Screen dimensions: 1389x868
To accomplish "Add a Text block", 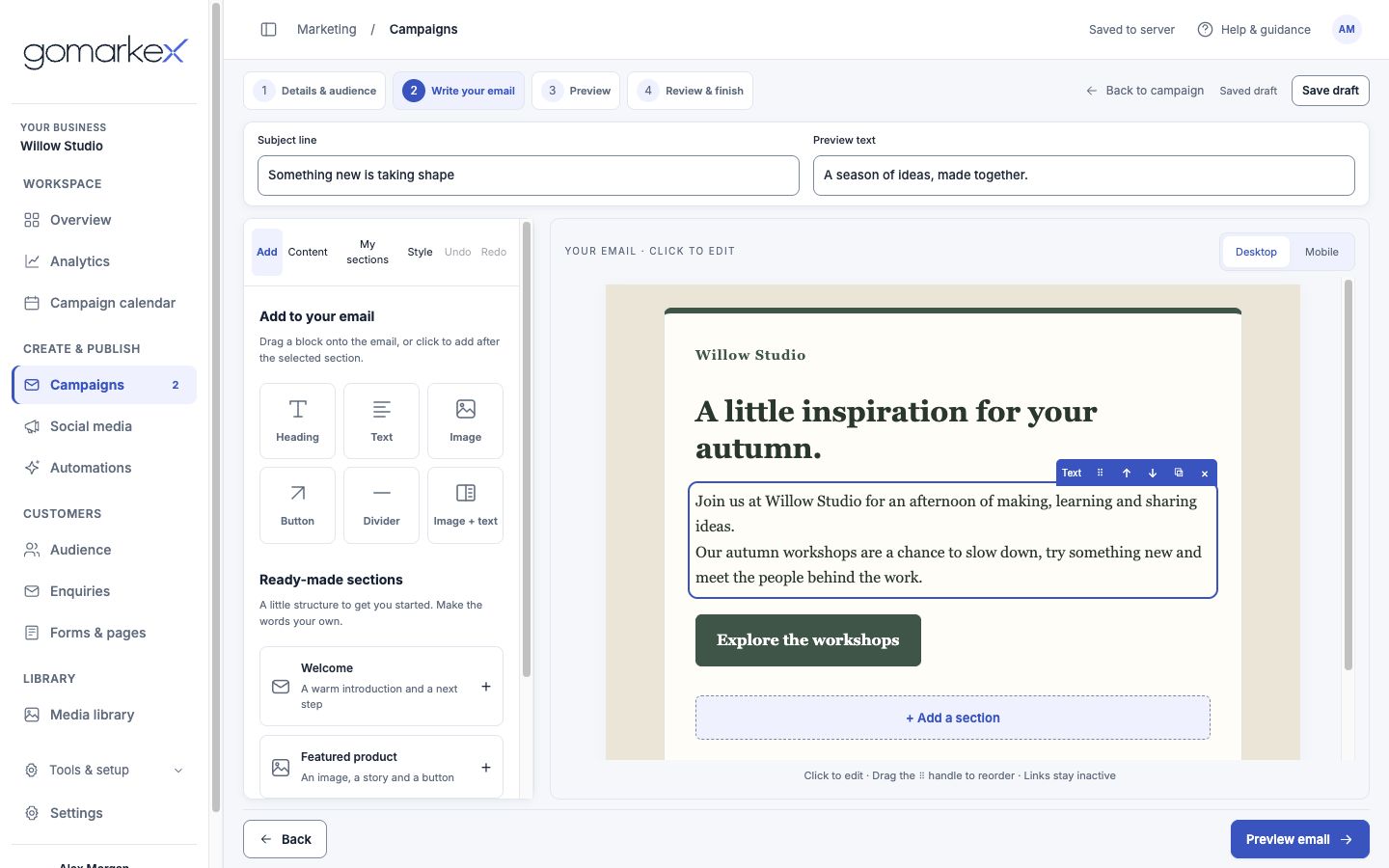I will click(x=381, y=420).
